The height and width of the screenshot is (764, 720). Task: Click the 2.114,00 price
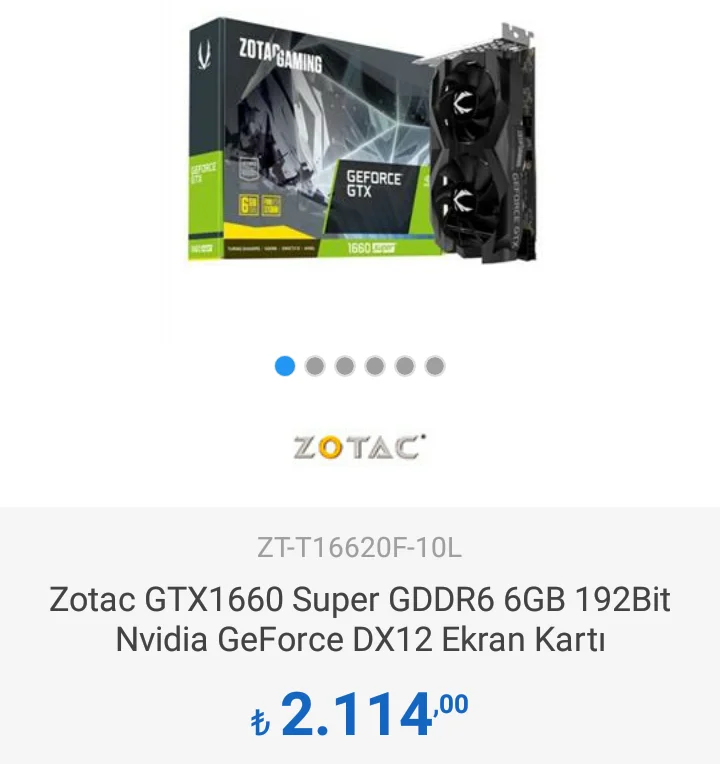click(x=359, y=714)
